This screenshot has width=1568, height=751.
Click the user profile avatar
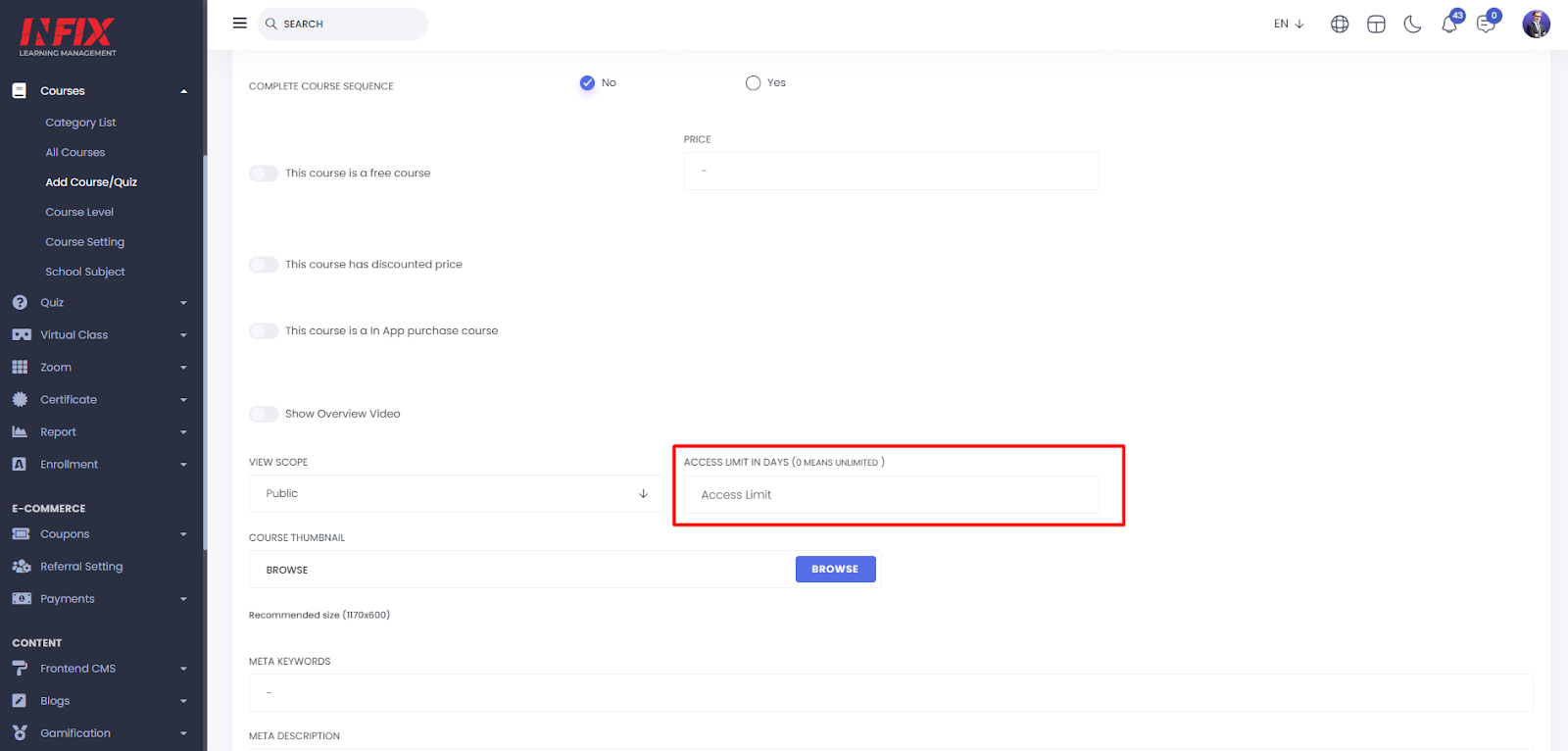[x=1536, y=24]
